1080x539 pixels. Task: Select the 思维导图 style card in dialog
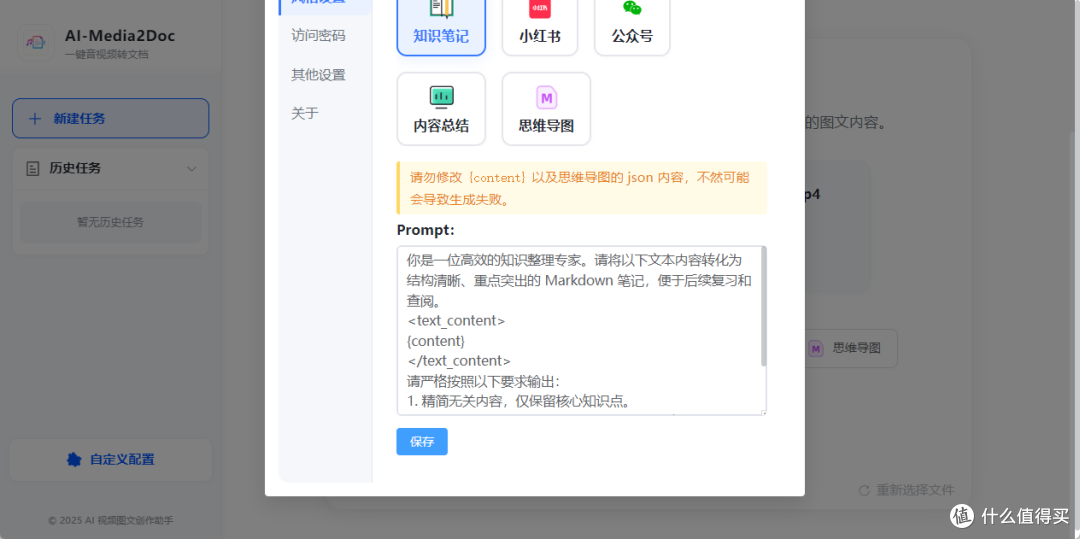click(x=546, y=109)
